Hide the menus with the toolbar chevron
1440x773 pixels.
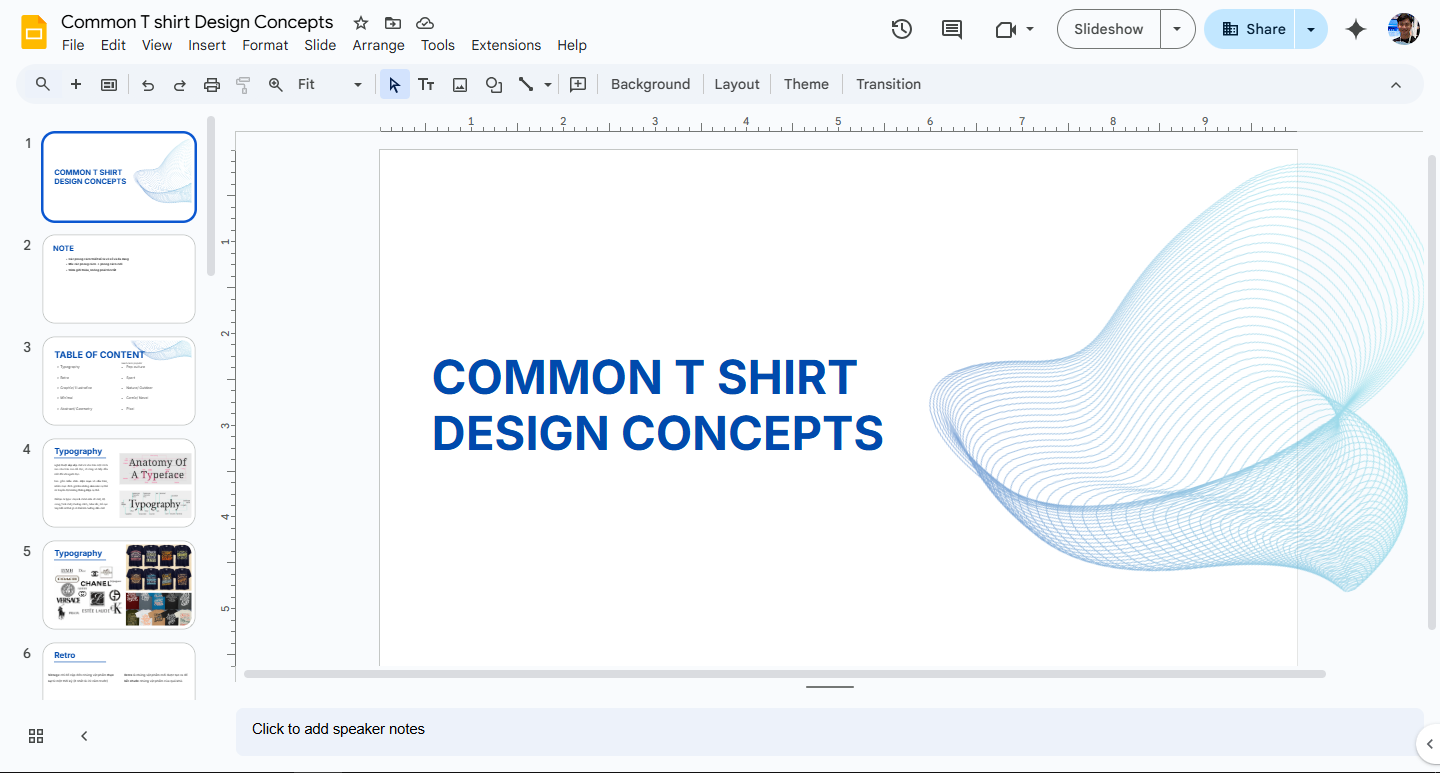(x=1396, y=85)
